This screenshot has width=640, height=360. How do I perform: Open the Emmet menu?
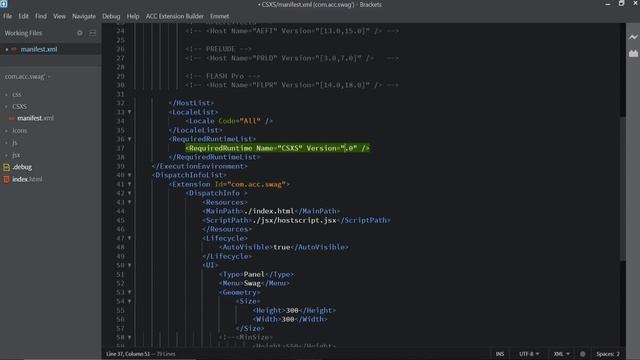219,16
